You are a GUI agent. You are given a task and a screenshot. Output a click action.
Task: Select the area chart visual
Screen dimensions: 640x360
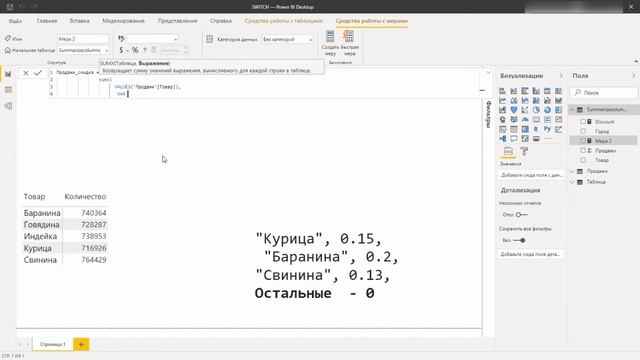513,100
